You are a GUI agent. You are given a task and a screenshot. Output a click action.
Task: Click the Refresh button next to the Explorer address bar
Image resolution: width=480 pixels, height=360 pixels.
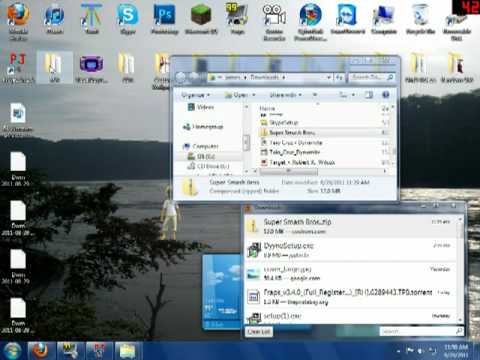tap(339, 77)
